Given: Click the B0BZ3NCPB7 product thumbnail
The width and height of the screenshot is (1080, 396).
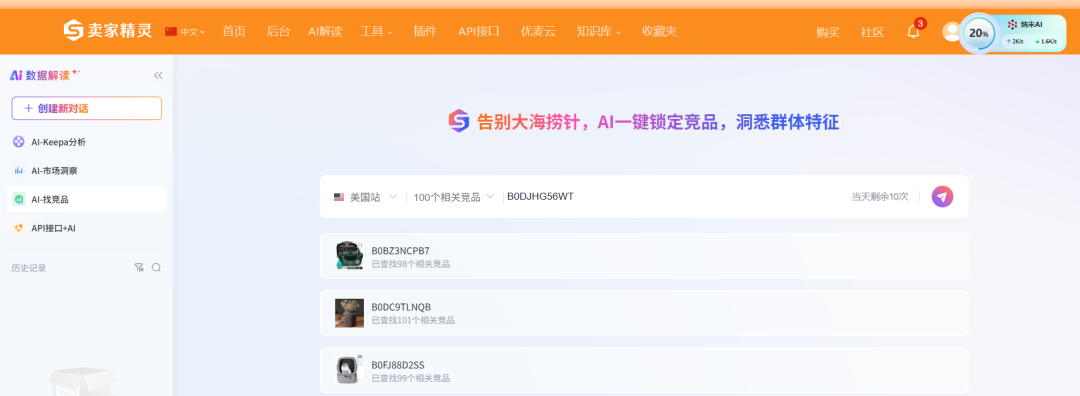Looking at the screenshot, I should click(x=349, y=256).
